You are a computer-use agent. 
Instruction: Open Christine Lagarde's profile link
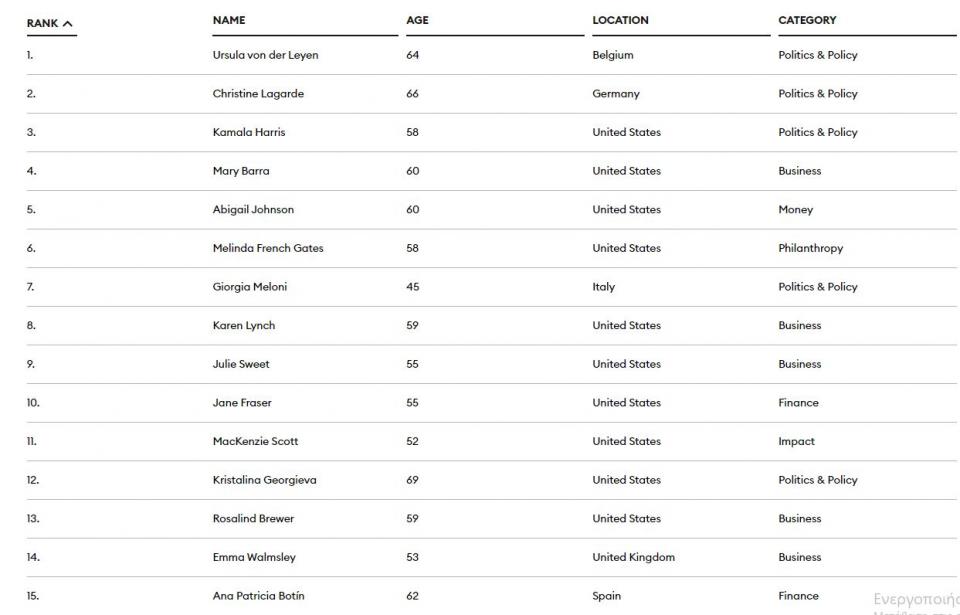click(x=258, y=94)
